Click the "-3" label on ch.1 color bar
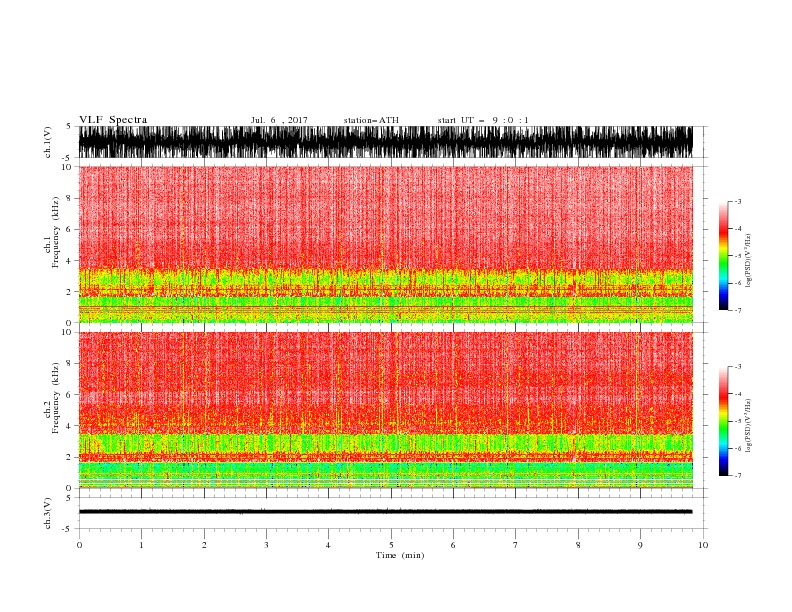This screenshot has width=792, height=612. (x=738, y=201)
